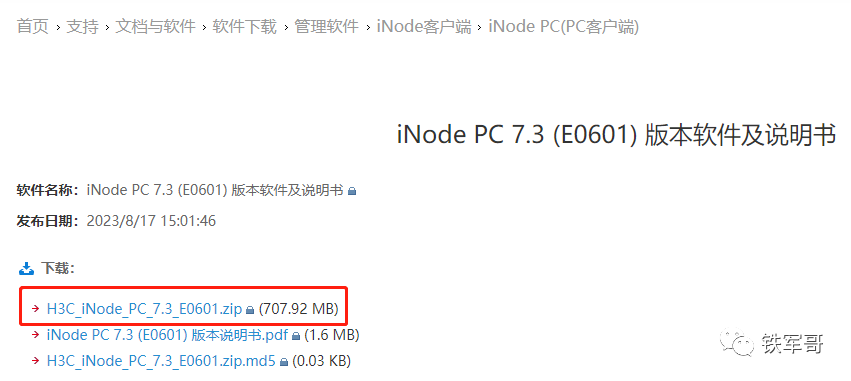851x381 pixels.
Task: Click lock icon after 版本说明书.pdf link
Action: (296, 336)
